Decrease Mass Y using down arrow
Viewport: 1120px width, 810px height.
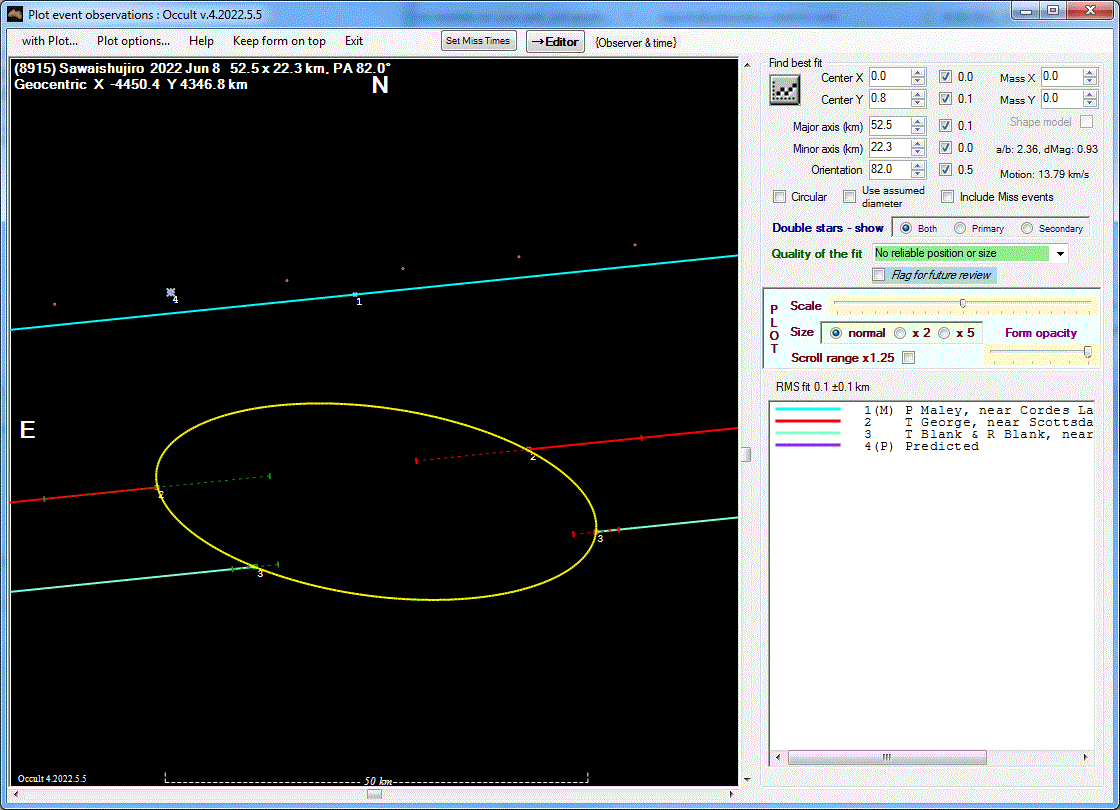pyautogui.click(x=1090, y=104)
